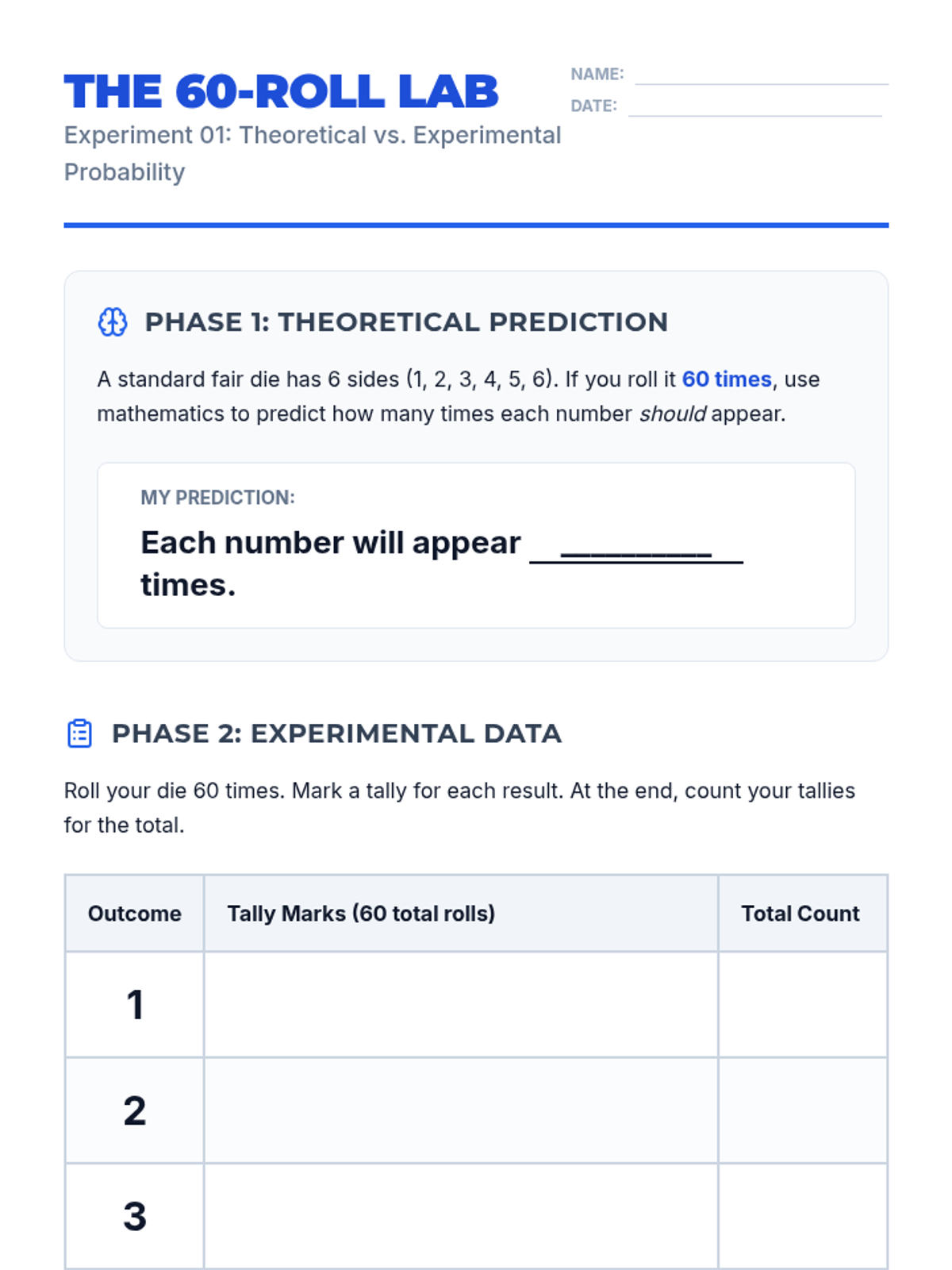Click the blue '60 times' text
This screenshot has height=1270, width=952.
coord(727,379)
